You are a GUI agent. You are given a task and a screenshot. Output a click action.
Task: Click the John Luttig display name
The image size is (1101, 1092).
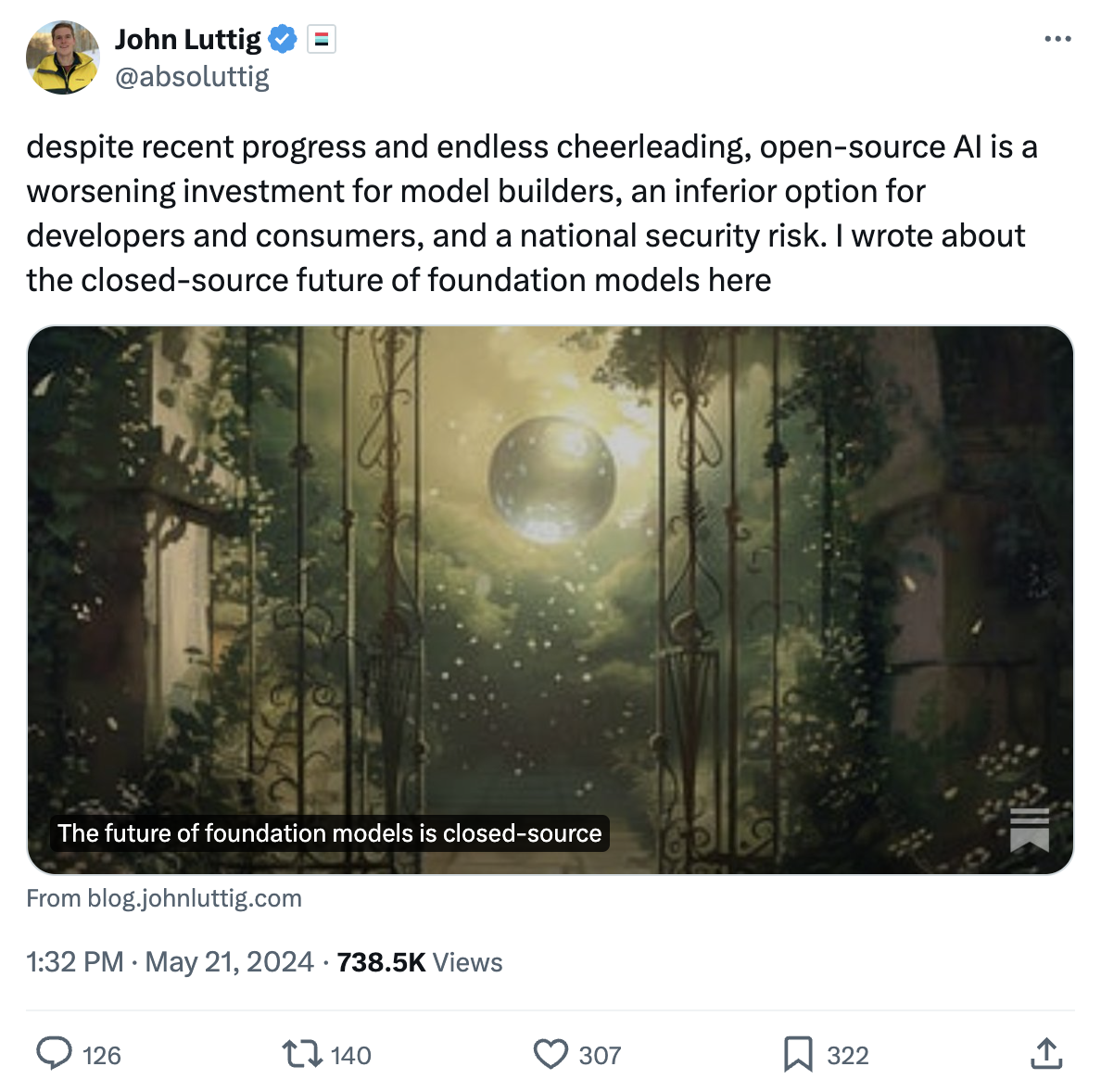point(188,40)
